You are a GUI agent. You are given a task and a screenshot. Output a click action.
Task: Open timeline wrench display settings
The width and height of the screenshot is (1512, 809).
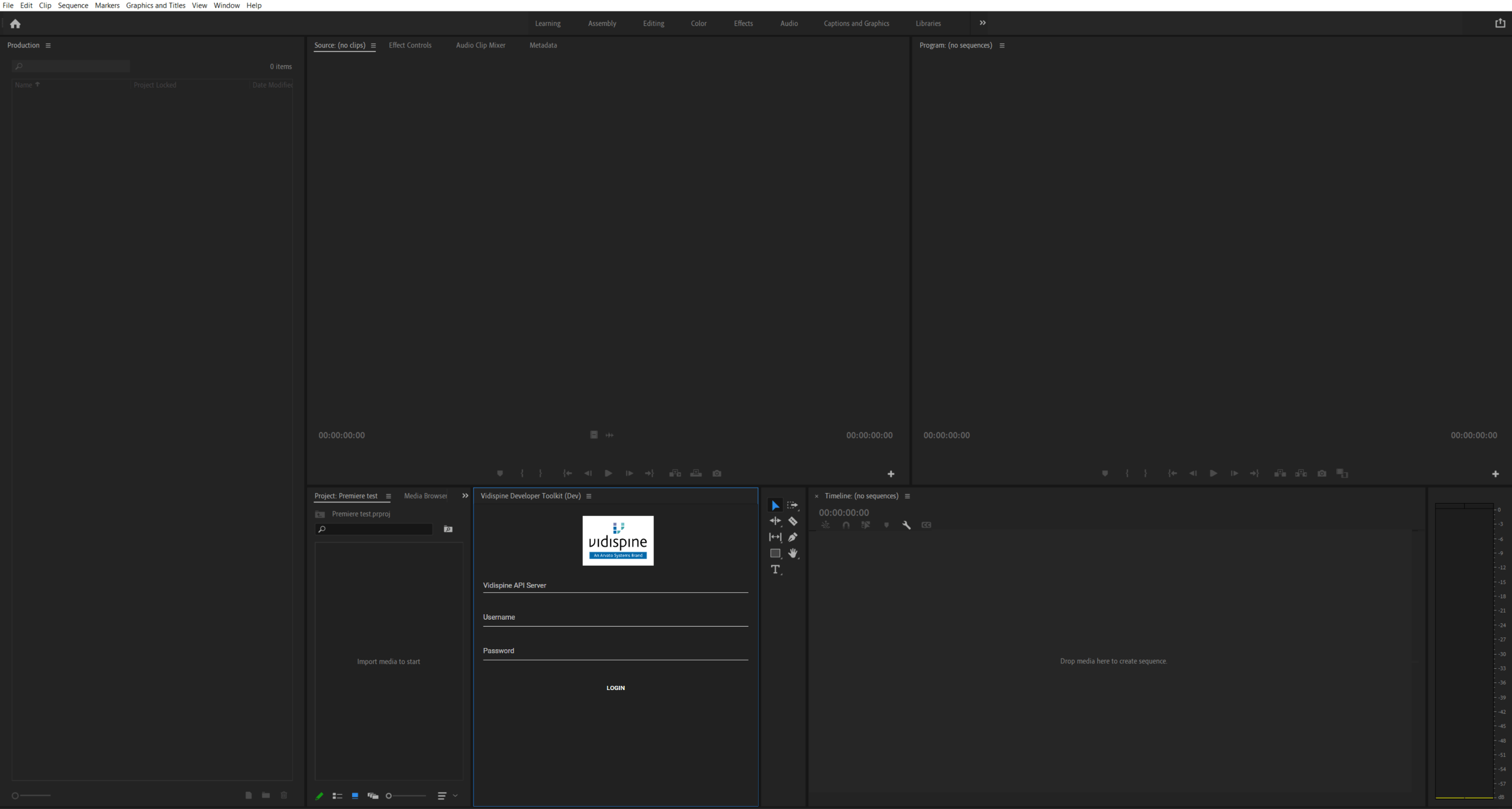click(906, 525)
